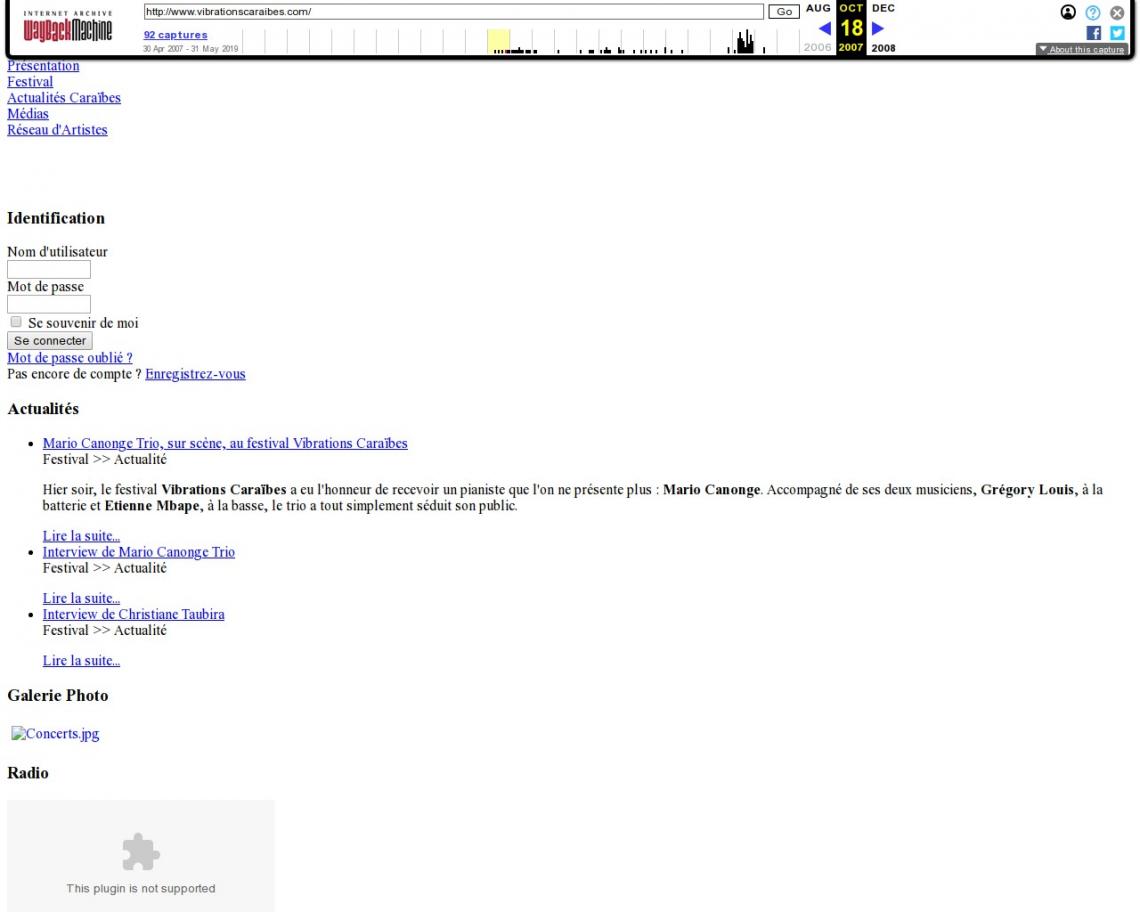Screen dimensions: 1140x912
Task: Click the Go button in Wayback toolbar
Action: pos(784,12)
